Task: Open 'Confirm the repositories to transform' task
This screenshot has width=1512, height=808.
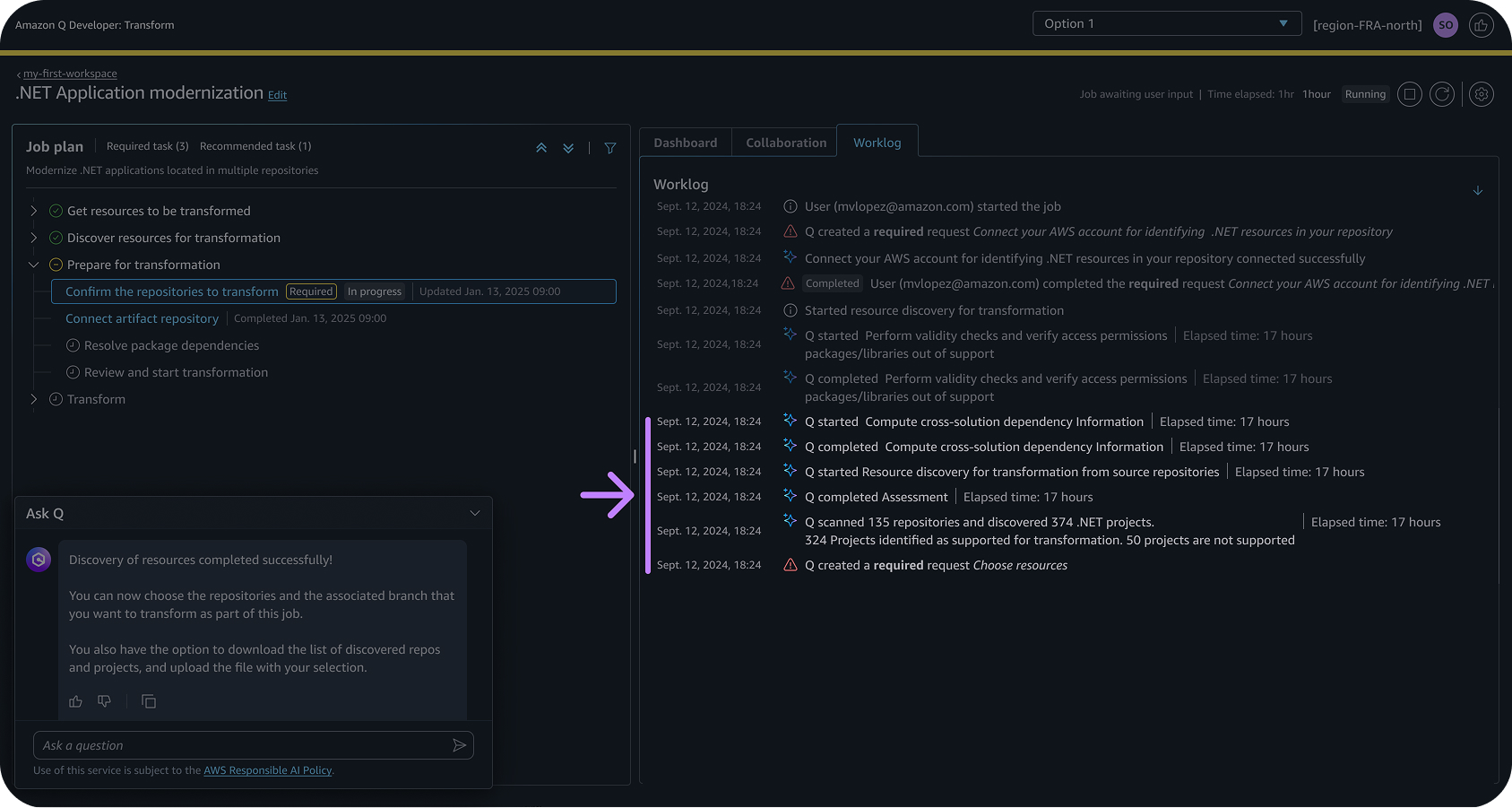Action: [172, 291]
